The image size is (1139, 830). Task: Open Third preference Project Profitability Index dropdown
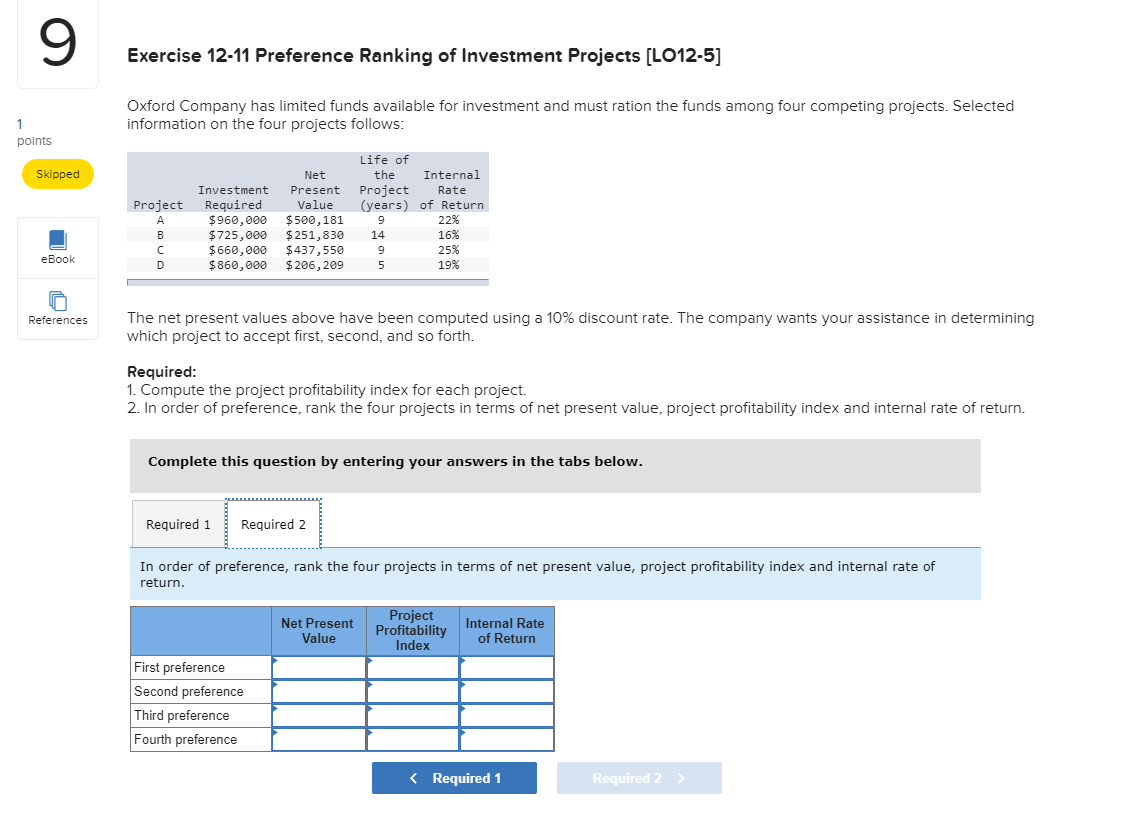(x=412, y=715)
